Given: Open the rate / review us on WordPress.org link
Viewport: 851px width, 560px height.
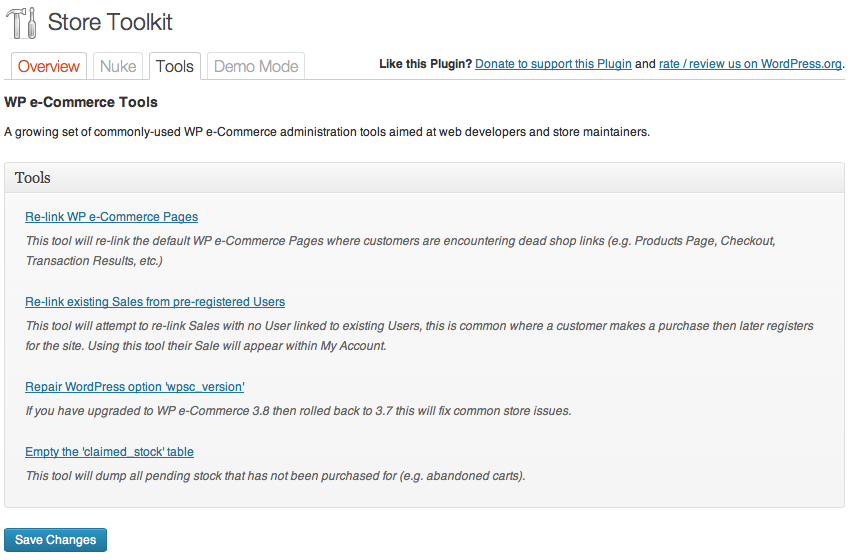Looking at the screenshot, I should coord(750,64).
